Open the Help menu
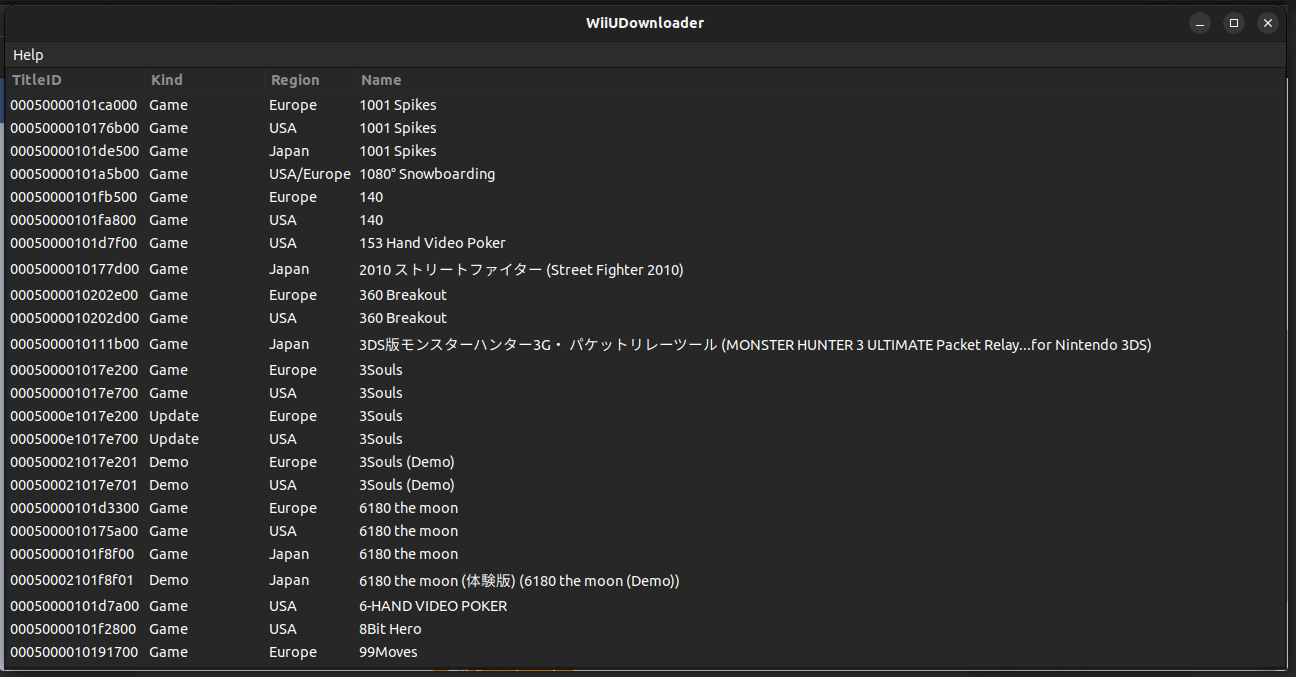The image size is (1296, 677). 28,55
